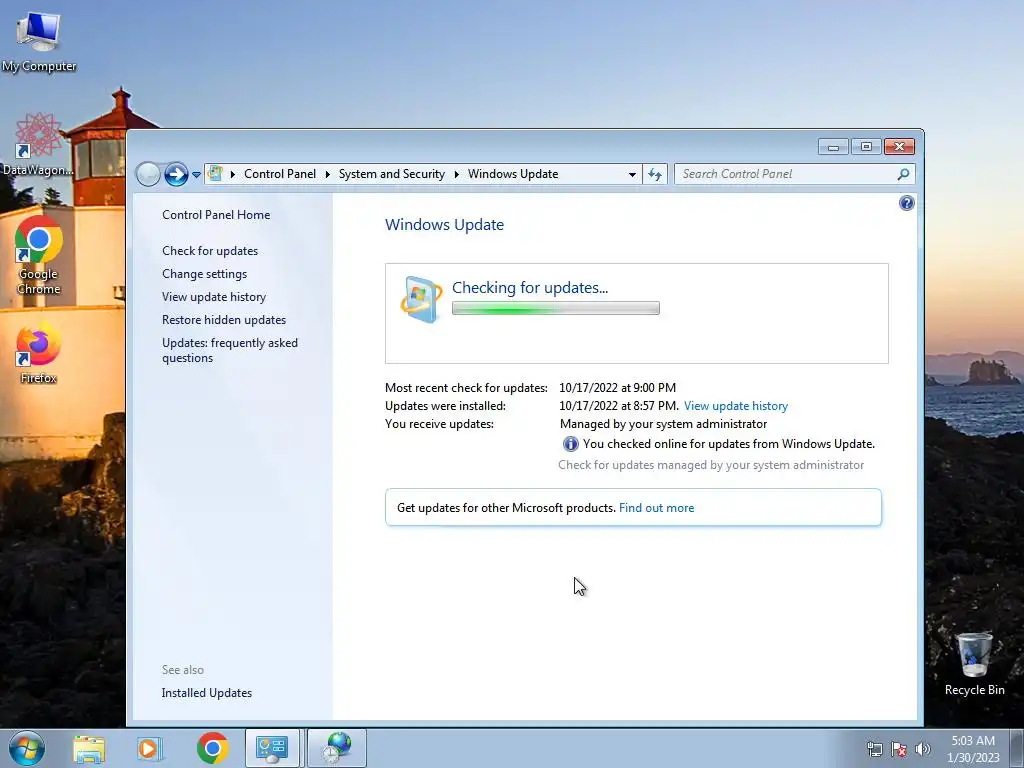The image size is (1024, 768).
Task: Click View update history next to installed date
Action: pos(736,406)
